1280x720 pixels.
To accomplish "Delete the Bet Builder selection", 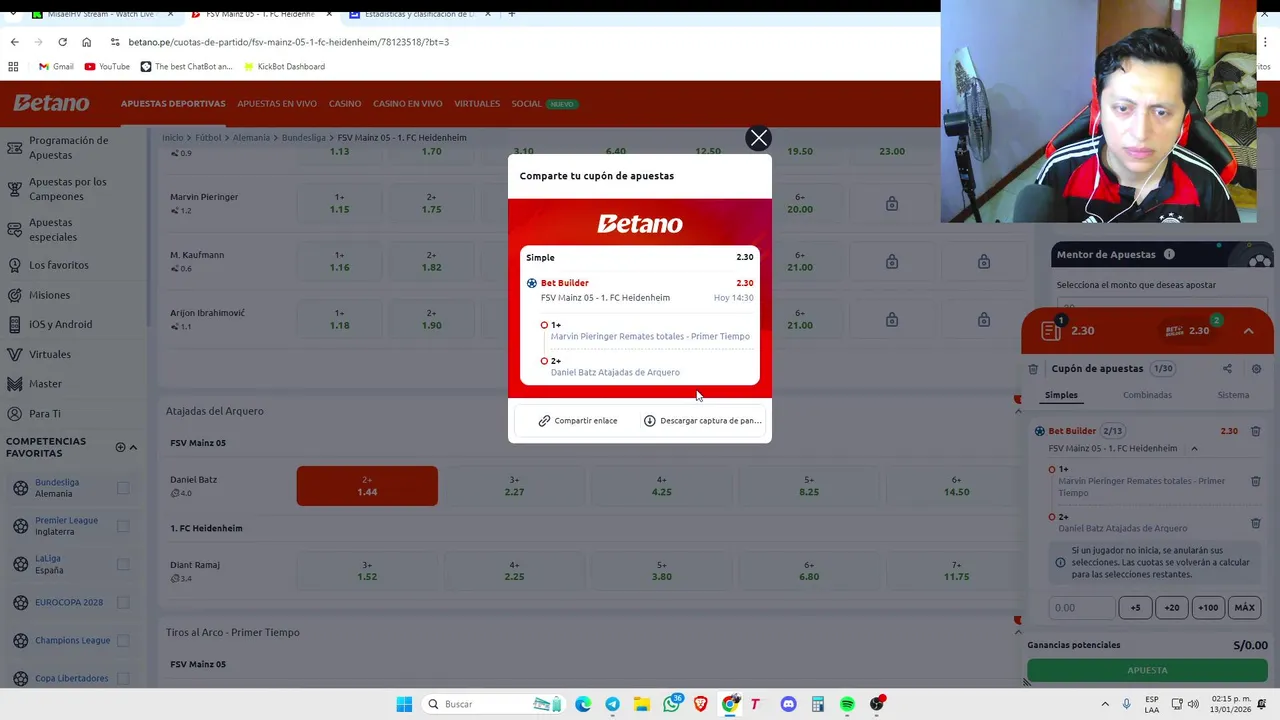I will coord(1256,432).
